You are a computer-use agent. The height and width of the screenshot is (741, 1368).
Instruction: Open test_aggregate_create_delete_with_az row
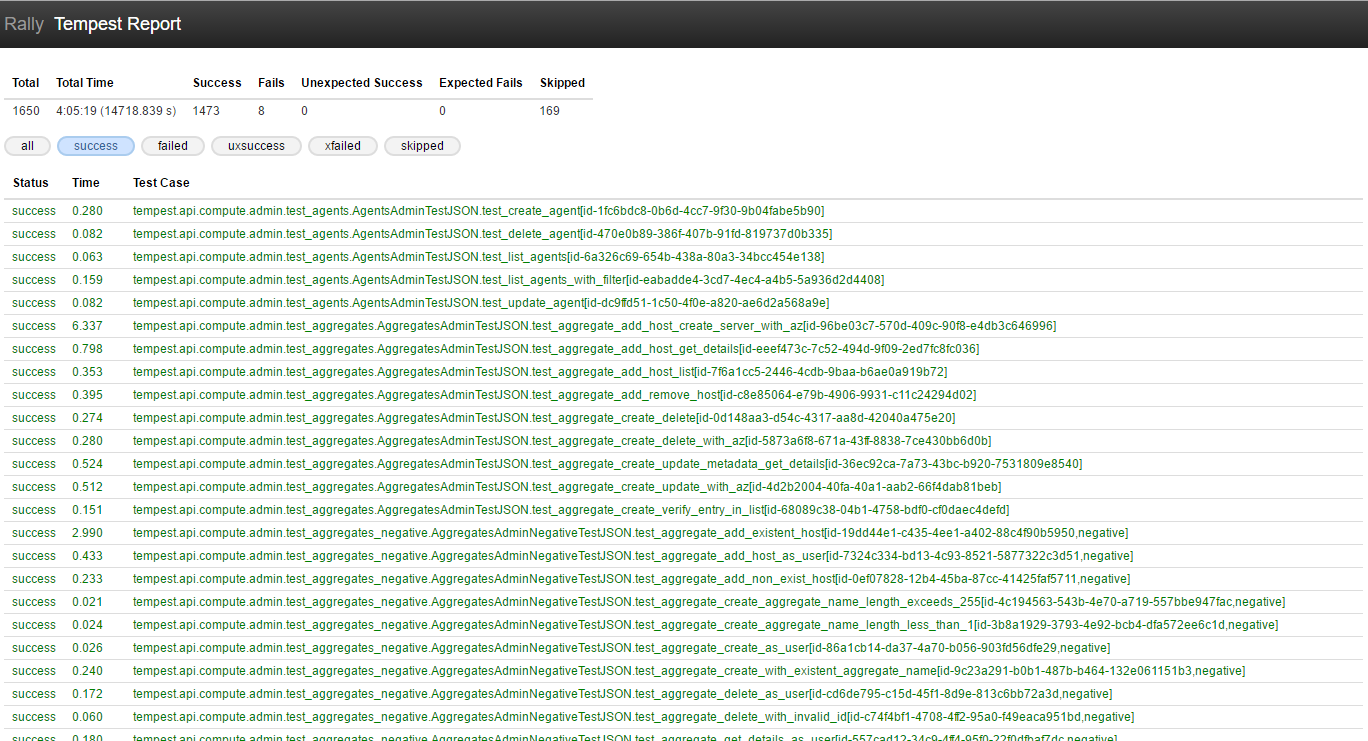click(683, 441)
